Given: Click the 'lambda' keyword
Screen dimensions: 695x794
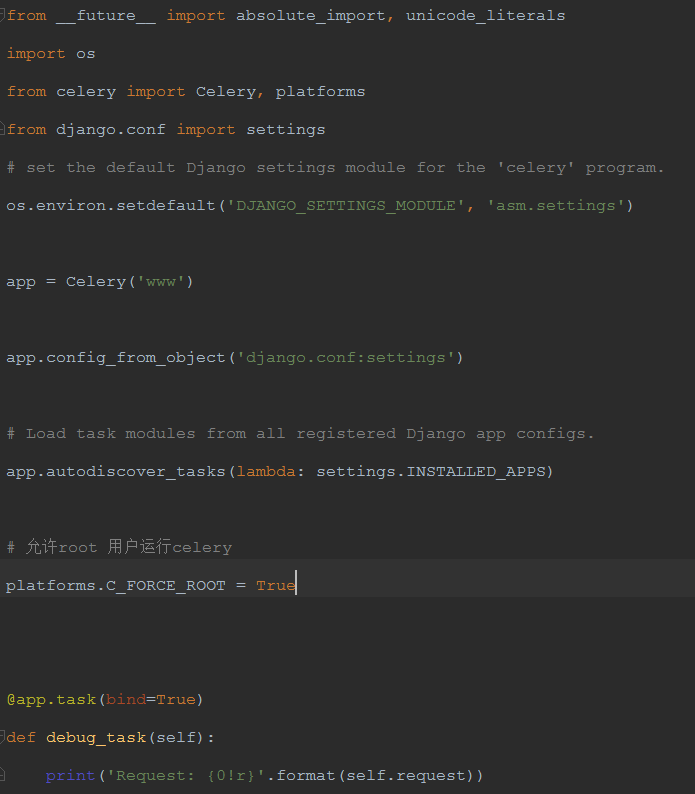Looking at the screenshot, I should (266, 471).
